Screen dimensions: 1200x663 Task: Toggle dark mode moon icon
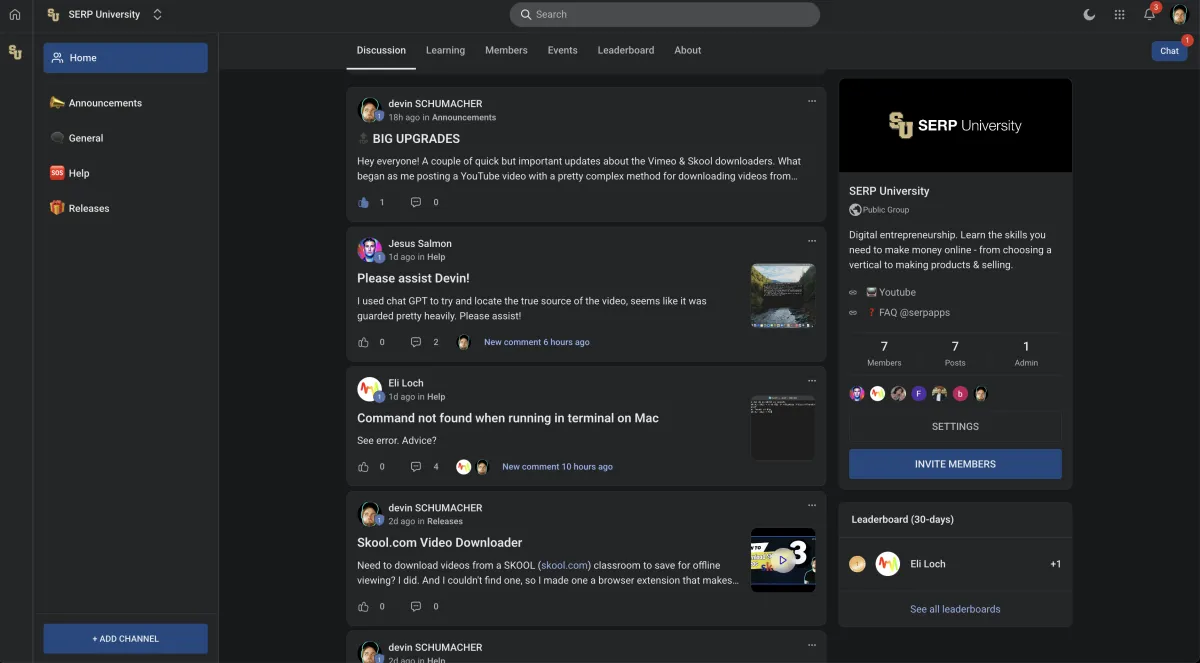point(1089,15)
